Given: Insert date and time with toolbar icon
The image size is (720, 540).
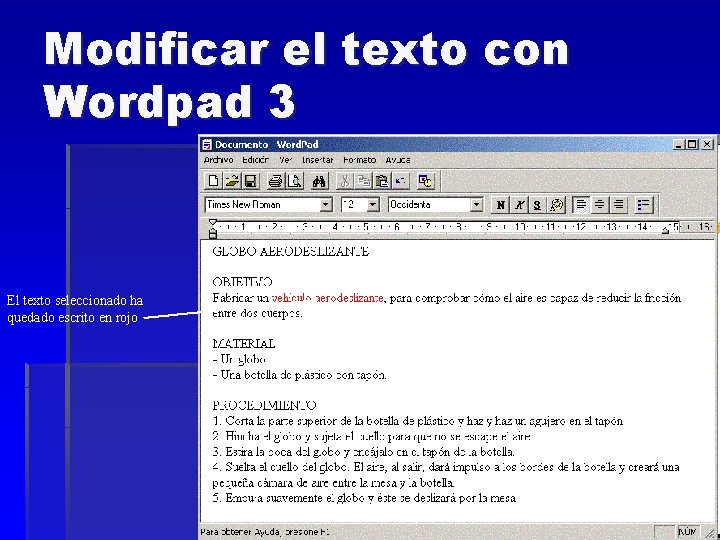Looking at the screenshot, I should (x=426, y=181).
